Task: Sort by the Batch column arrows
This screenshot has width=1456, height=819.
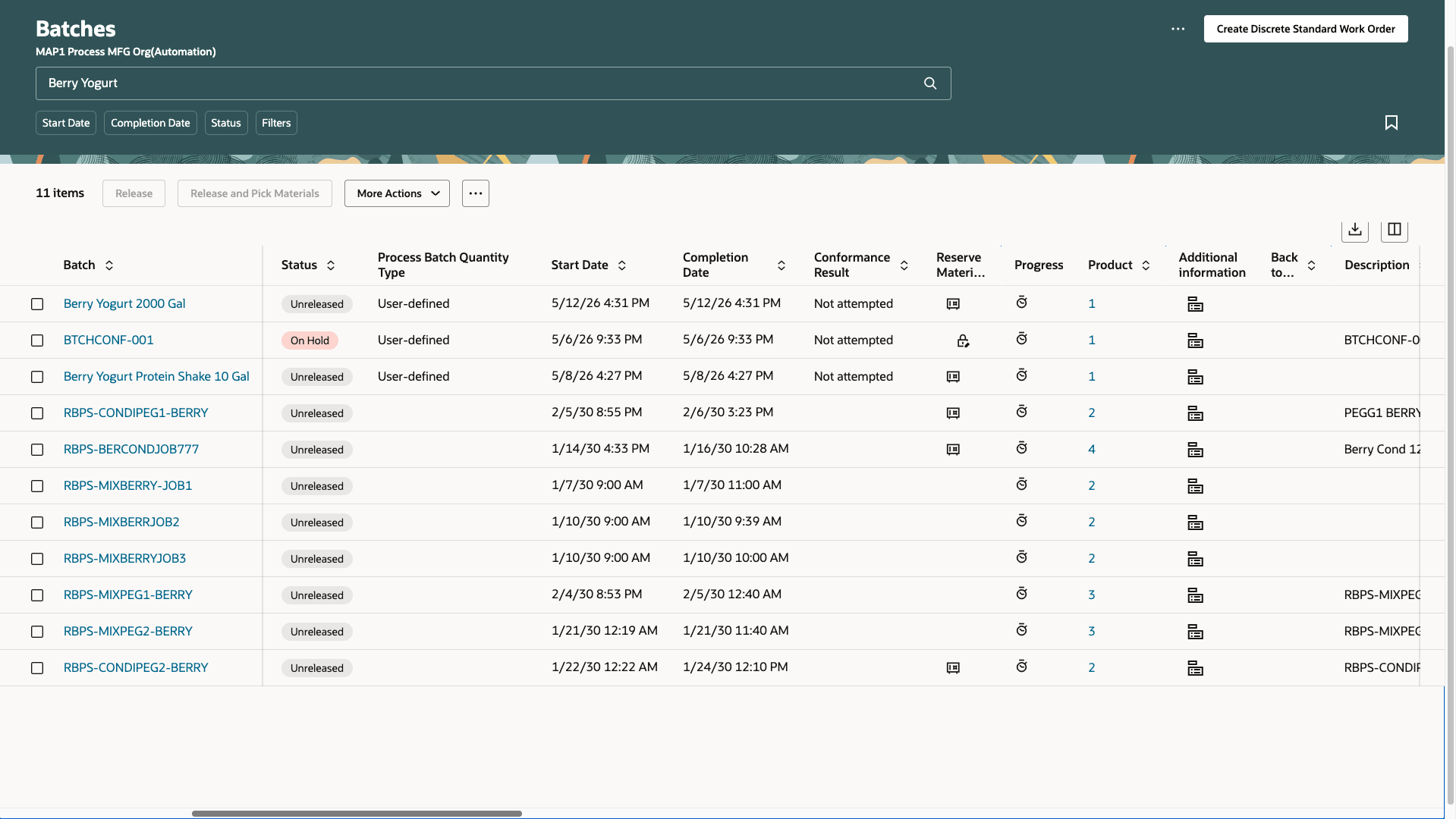Action: 109,265
